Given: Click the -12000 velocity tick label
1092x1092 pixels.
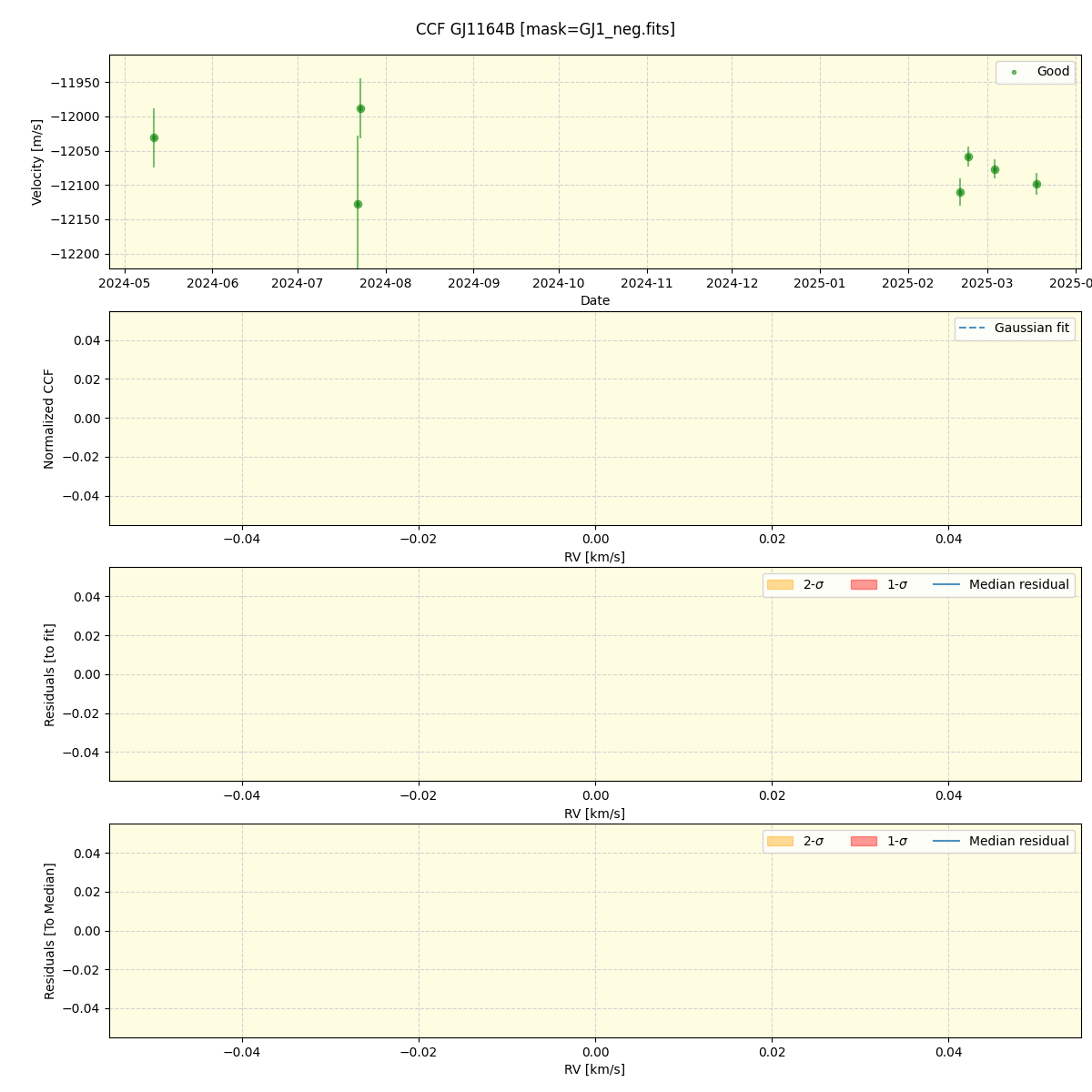Looking at the screenshot, I should pyautogui.click(x=76, y=116).
